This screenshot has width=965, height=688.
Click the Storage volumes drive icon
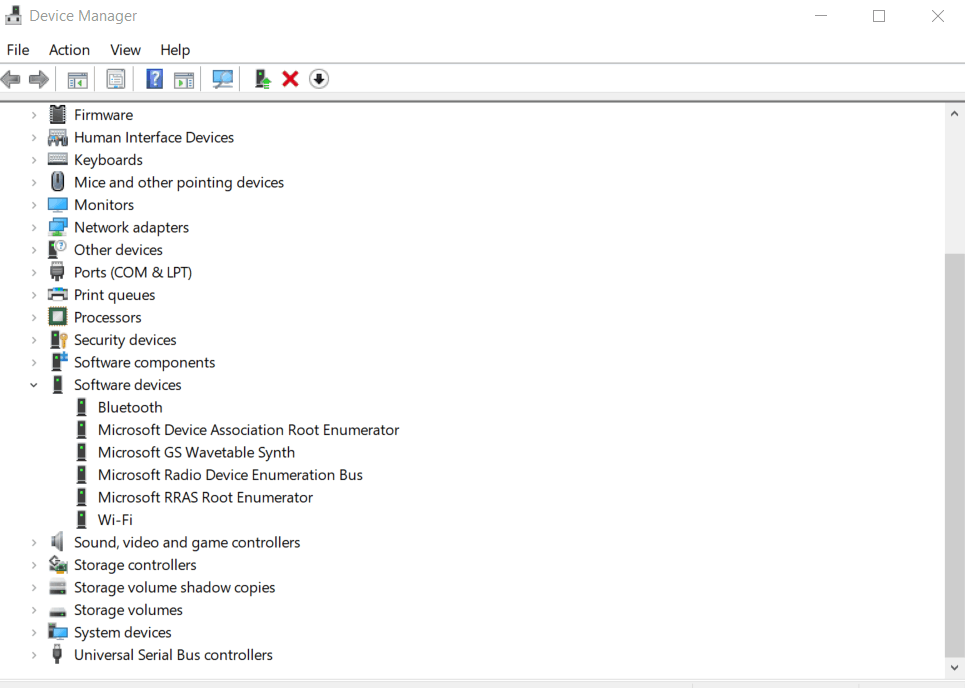58,611
